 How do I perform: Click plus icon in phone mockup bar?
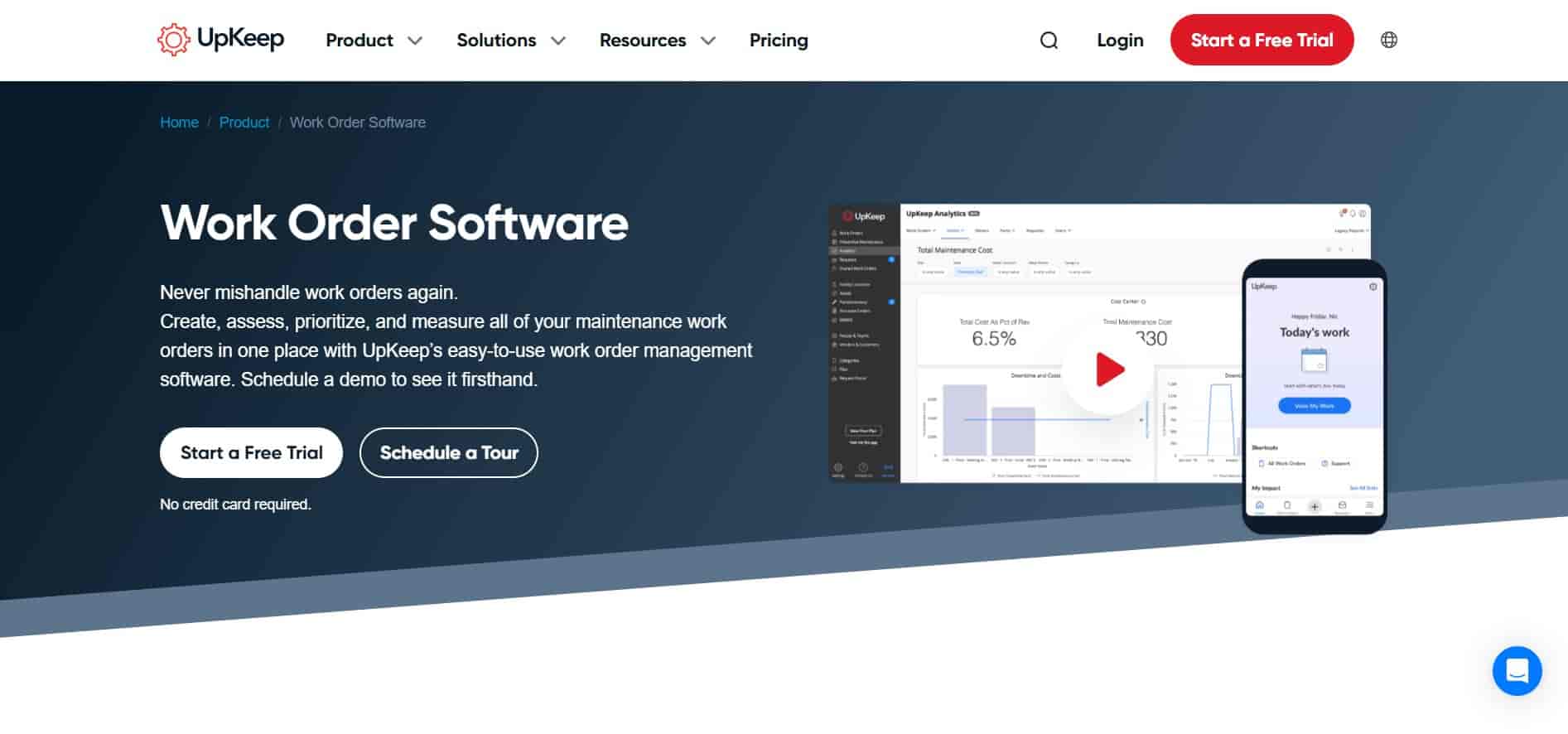point(1315,506)
